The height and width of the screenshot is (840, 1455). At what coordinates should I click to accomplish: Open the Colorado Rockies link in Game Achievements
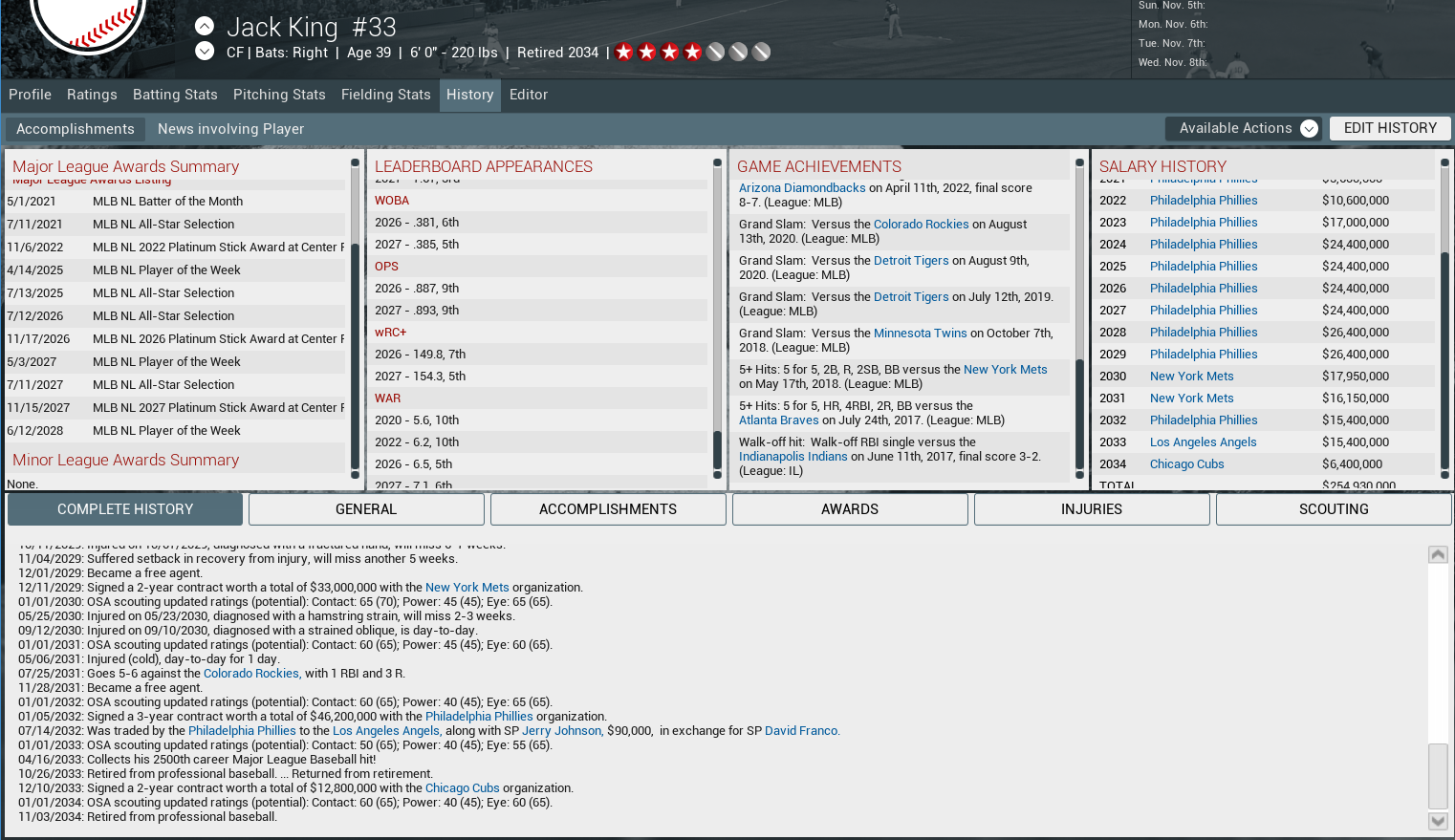point(922,225)
